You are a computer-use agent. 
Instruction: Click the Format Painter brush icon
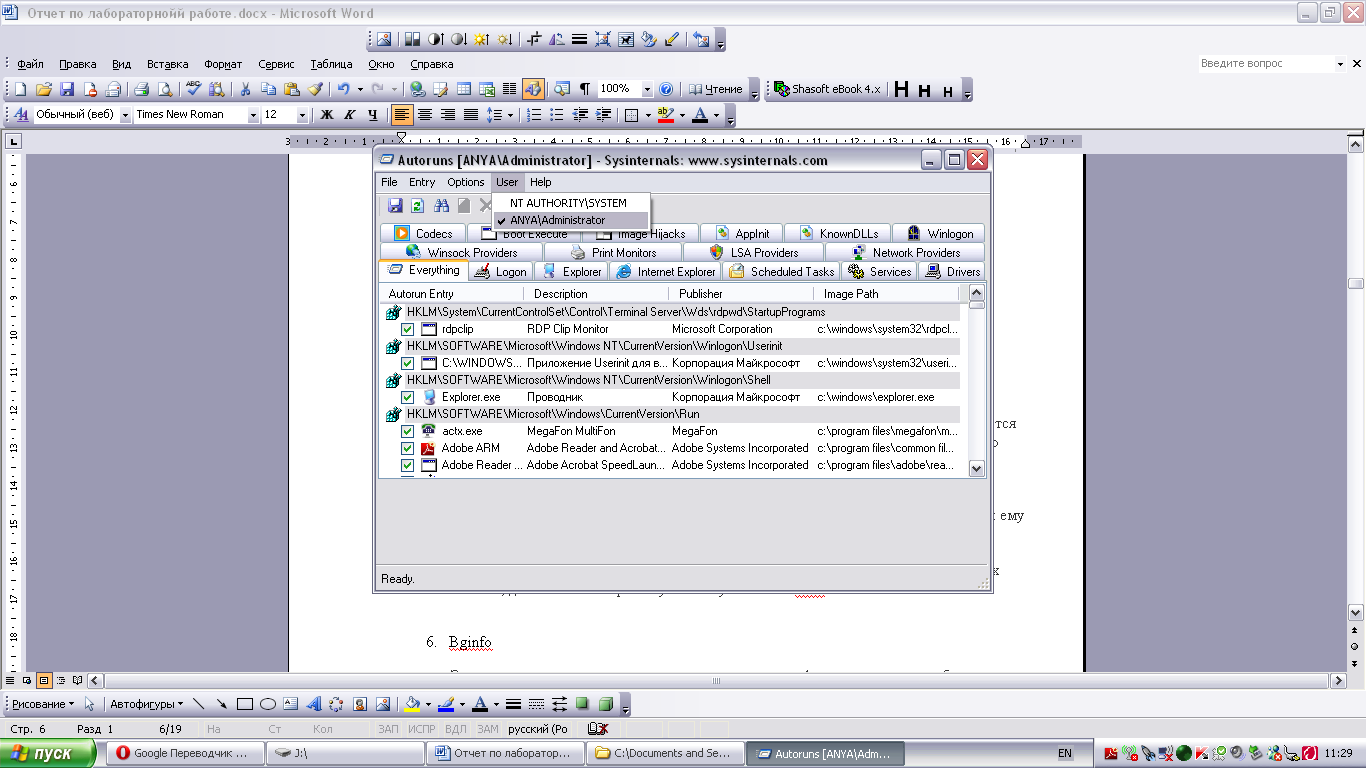(314, 89)
